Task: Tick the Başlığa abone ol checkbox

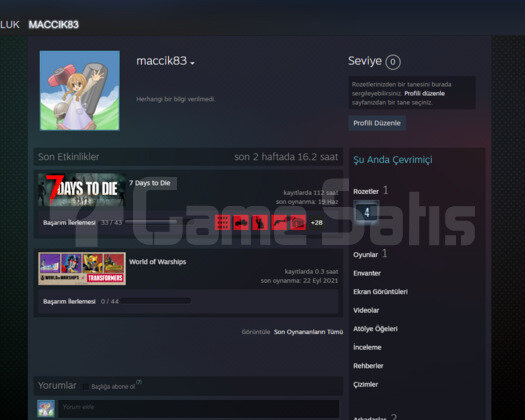Action: pos(86,387)
